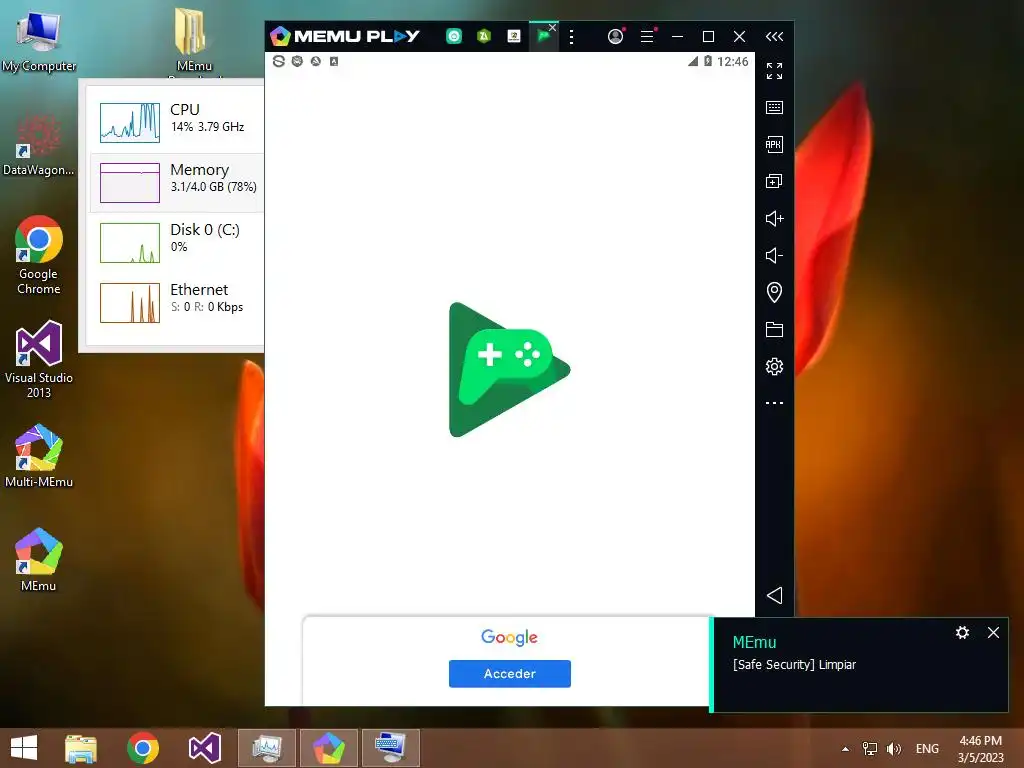Open MEmu settings gear in sidebar
The height and width of the screenshot is (768, 1024).
tap(775, 366)
